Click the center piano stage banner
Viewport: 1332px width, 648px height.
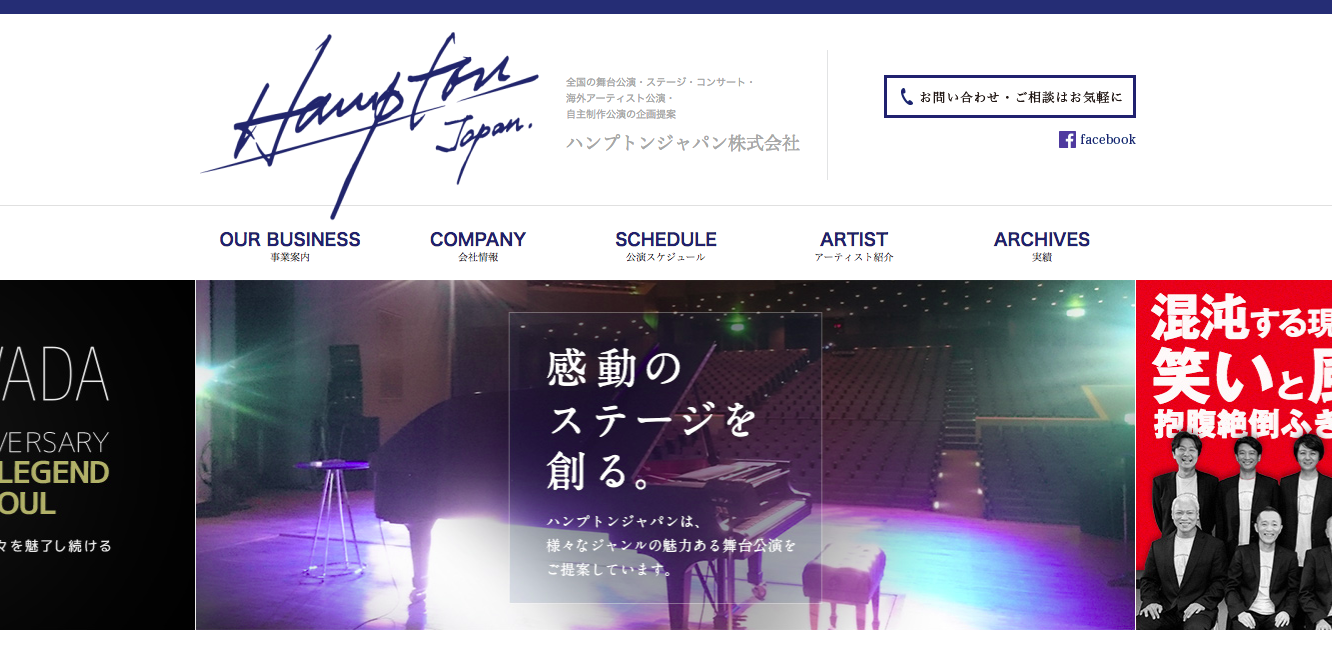click(665, 455)
